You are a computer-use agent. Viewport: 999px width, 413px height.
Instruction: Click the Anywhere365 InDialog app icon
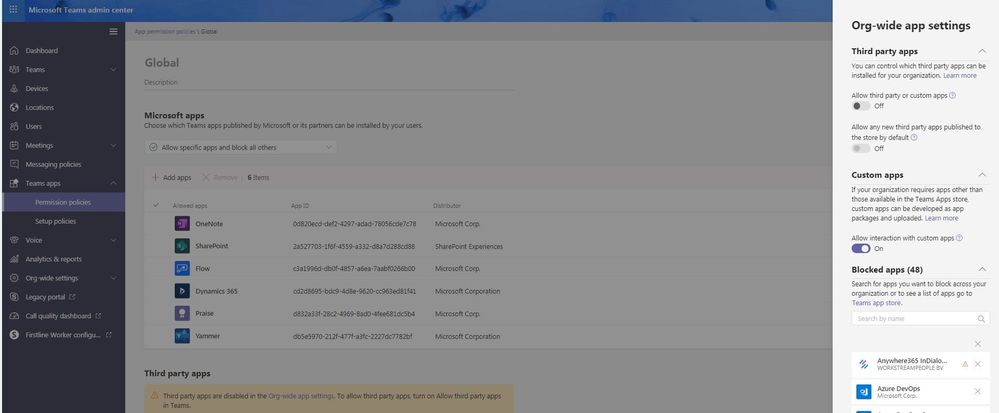[x=863, y=364]
